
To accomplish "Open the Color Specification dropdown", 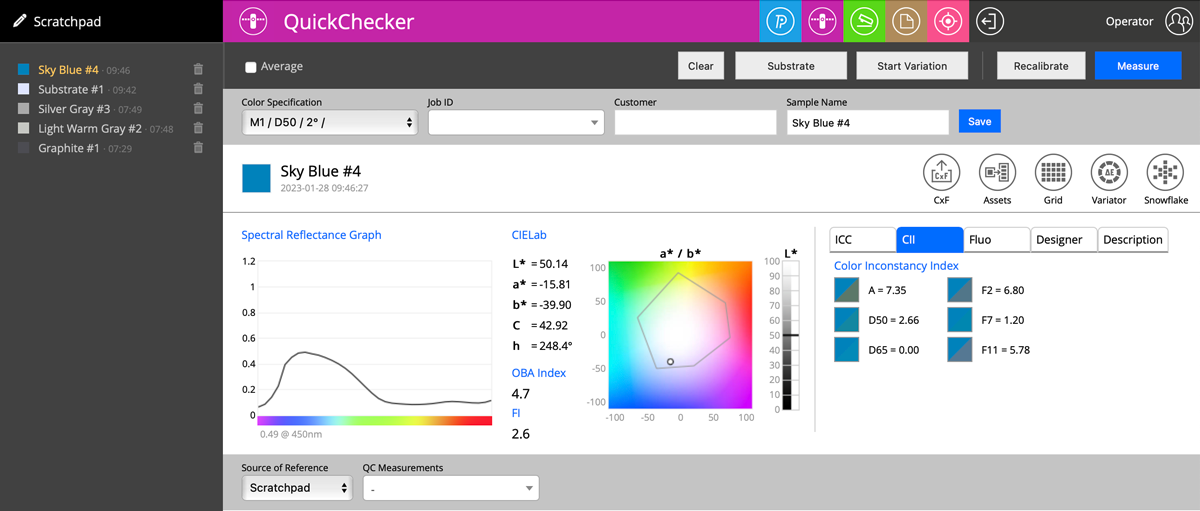I will (329, 122).
